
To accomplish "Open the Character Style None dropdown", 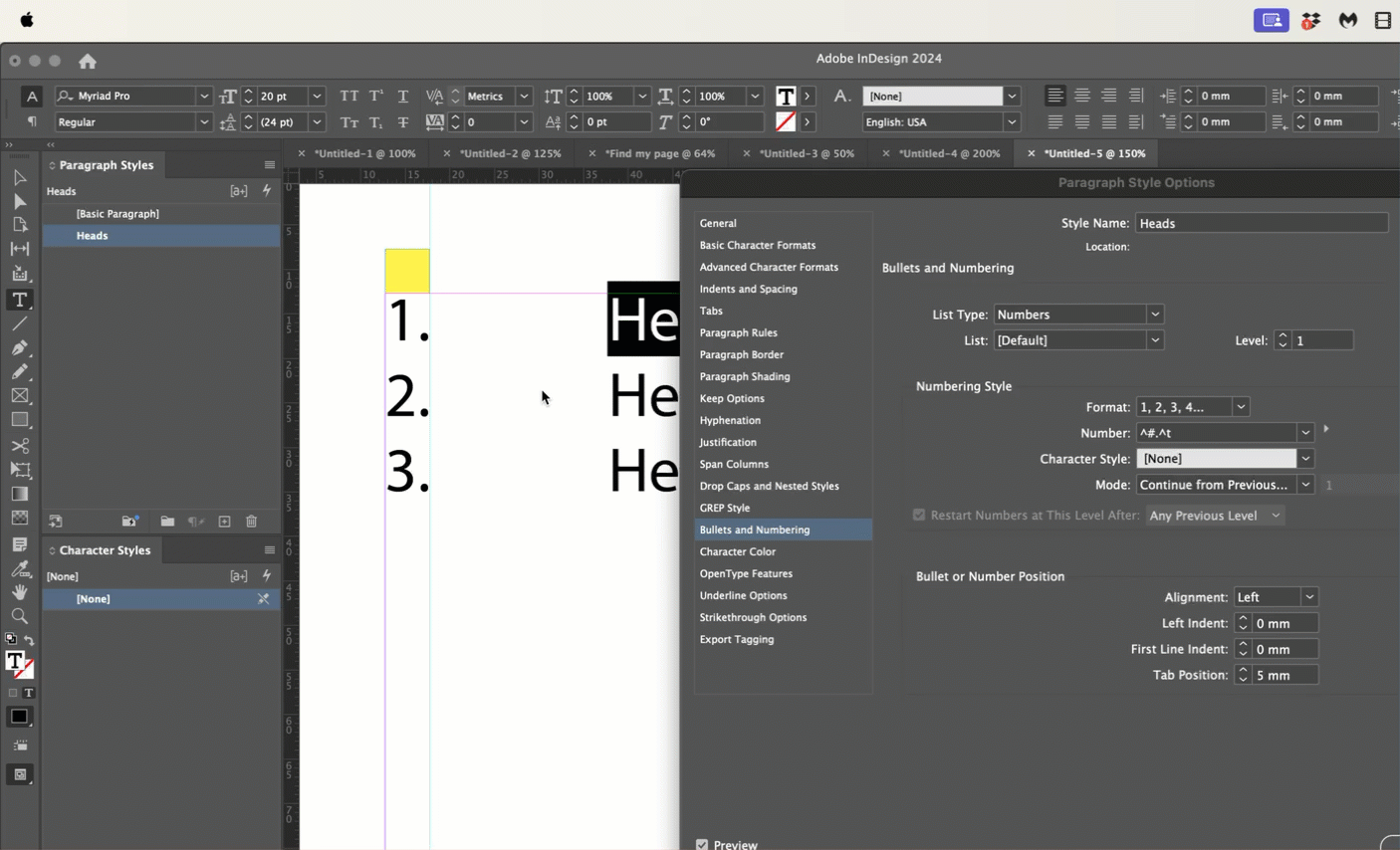I will coord(1226,459).
